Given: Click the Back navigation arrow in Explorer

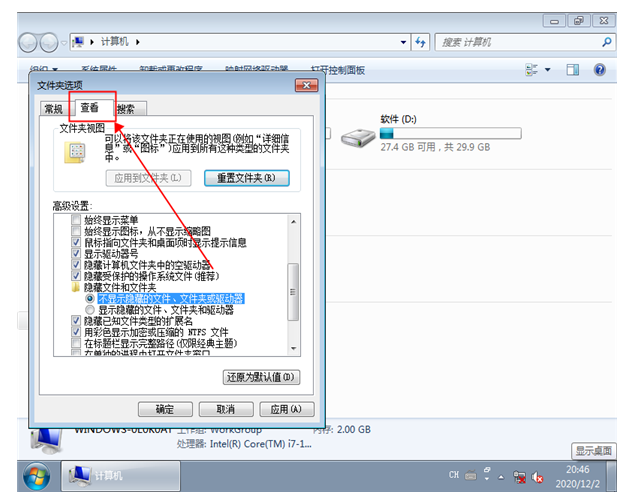Looking at the screenshot, I should tap(28, 42).
